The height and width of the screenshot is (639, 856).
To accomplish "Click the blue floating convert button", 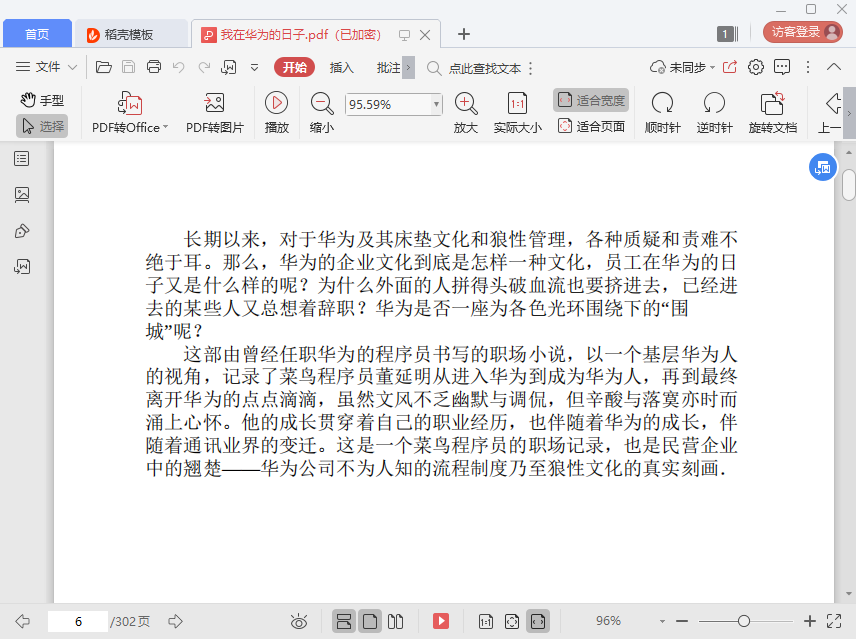I will click(823, 168).
